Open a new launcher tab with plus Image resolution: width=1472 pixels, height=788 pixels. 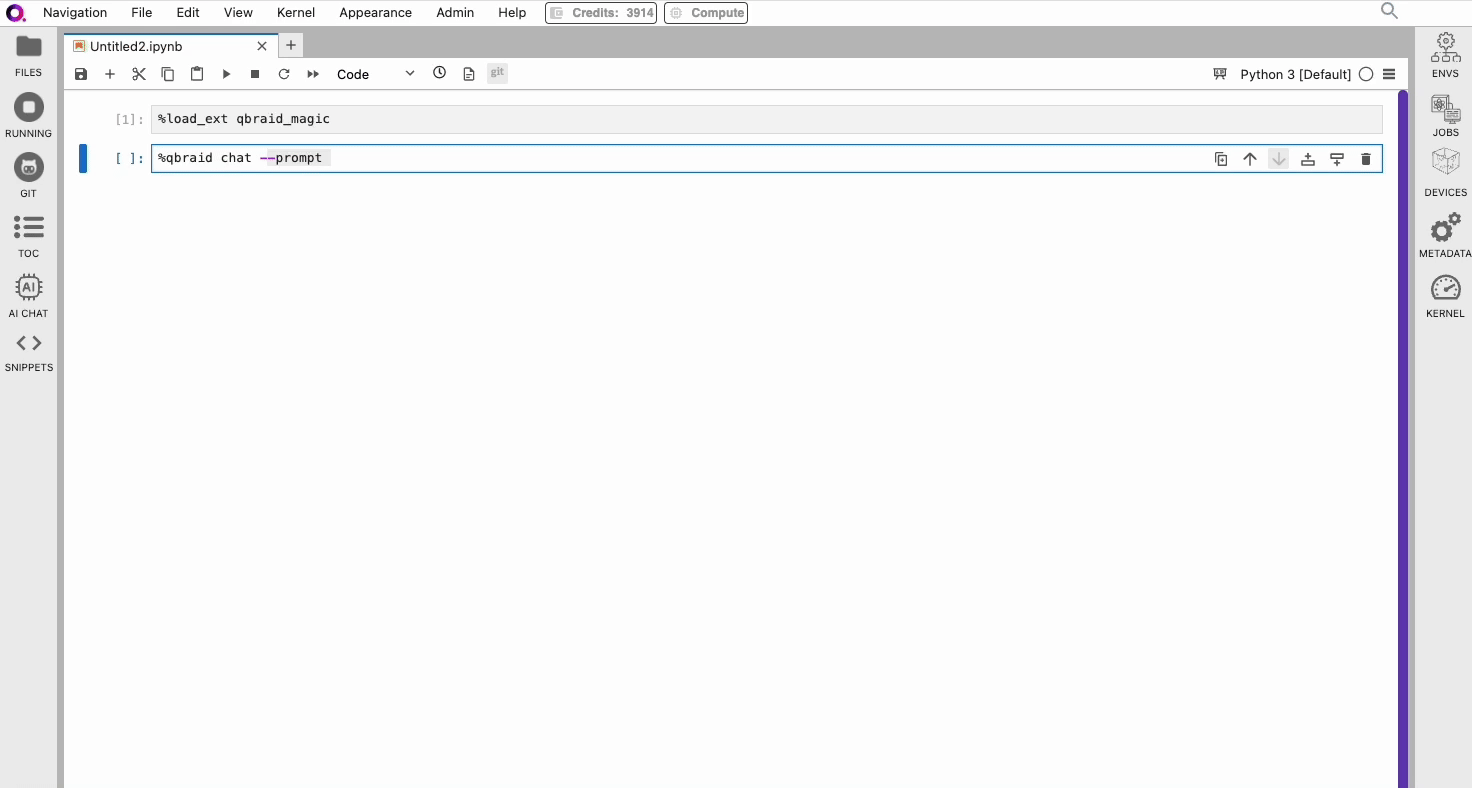(x=291, y=45)
